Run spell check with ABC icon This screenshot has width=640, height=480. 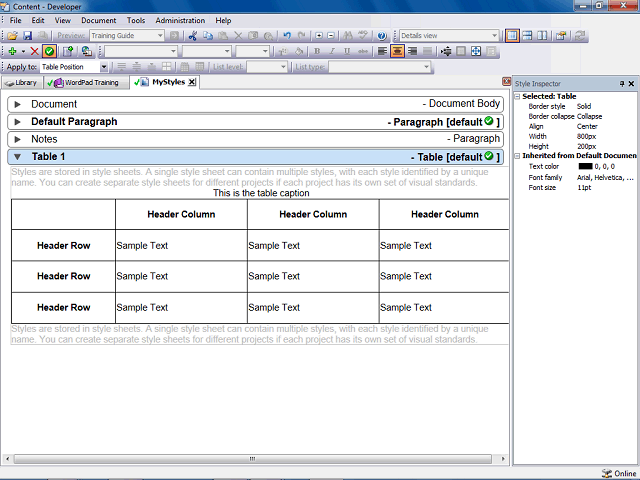tap(362, 36)
